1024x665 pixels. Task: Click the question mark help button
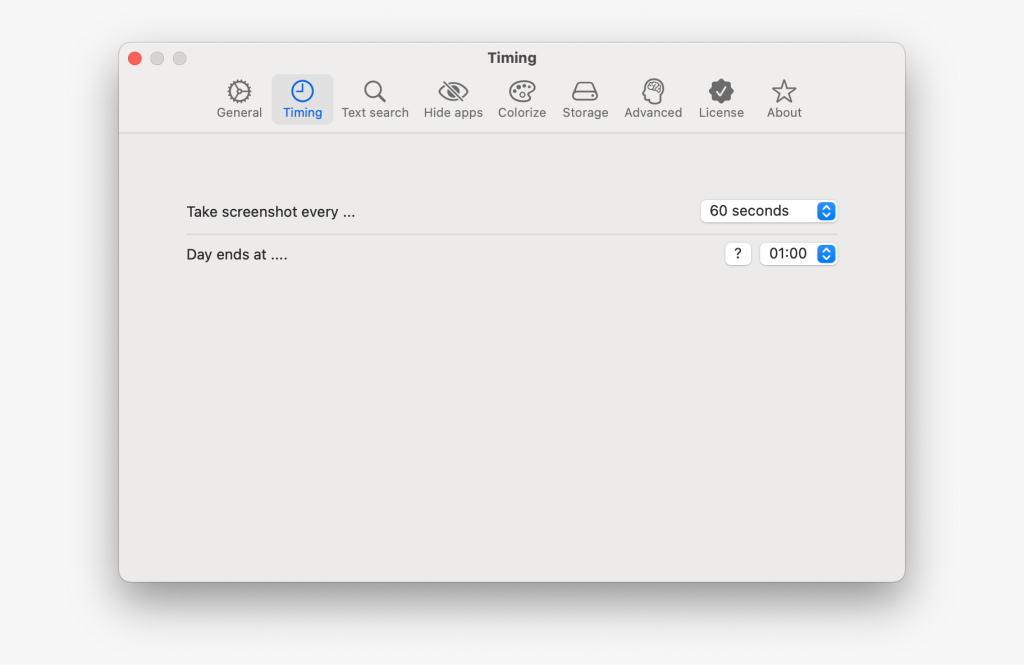(738, 253)
